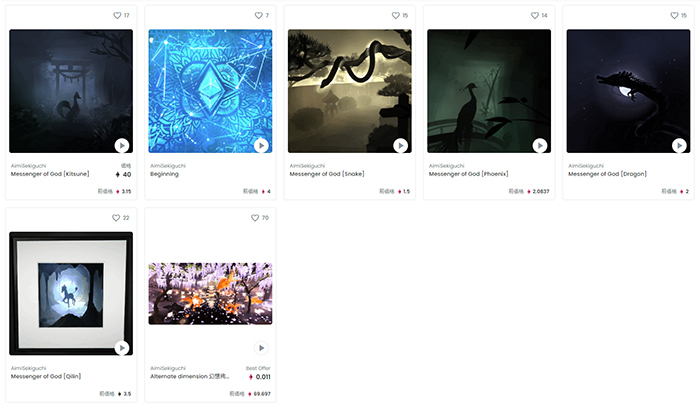Like the Messenger of God [Kitsune] card

[x=117, y=16]
